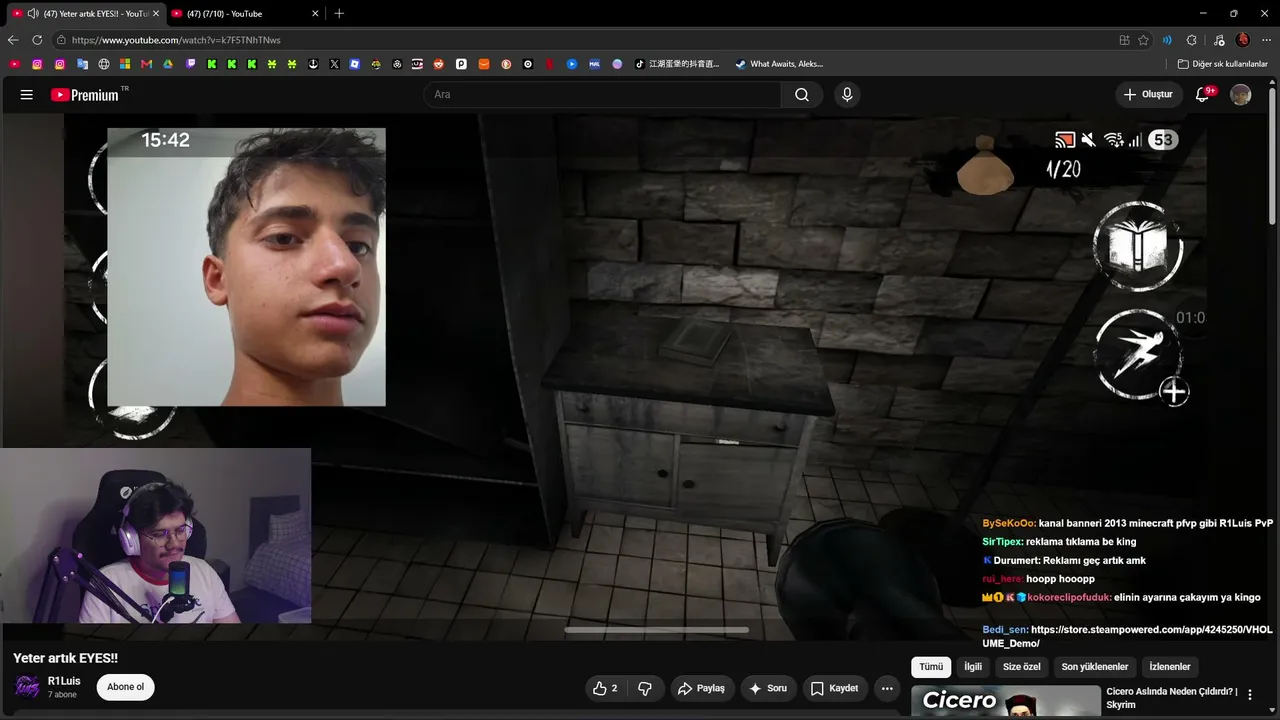The width and height of the screenshot is (1280, 720).
Task: Subscribe with the Abone ol button
Action: click(126, 687)
